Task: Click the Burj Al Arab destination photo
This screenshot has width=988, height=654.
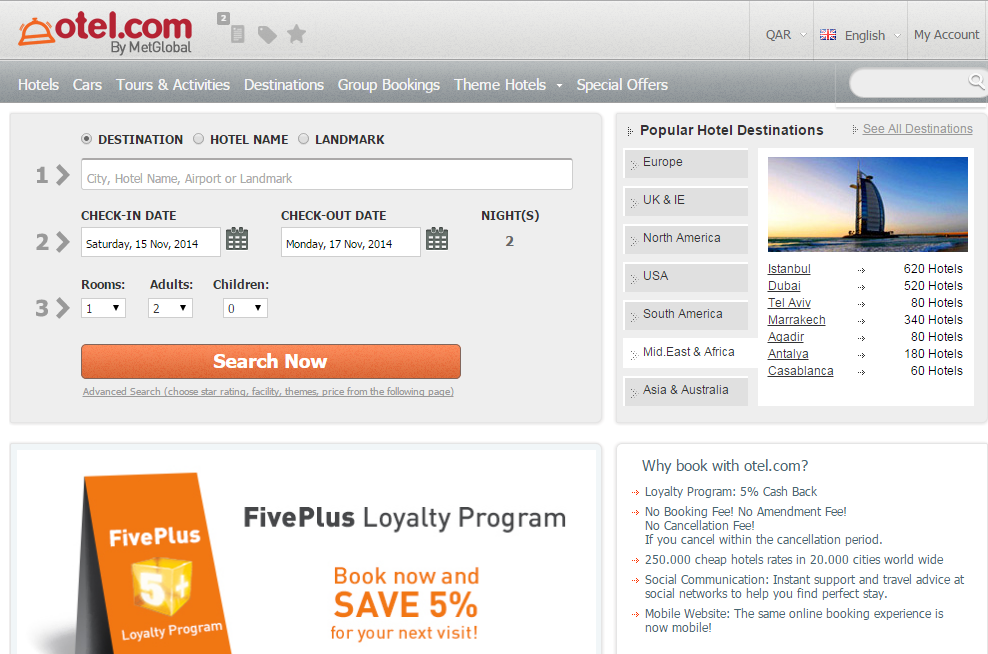Action: click(868, 204)
